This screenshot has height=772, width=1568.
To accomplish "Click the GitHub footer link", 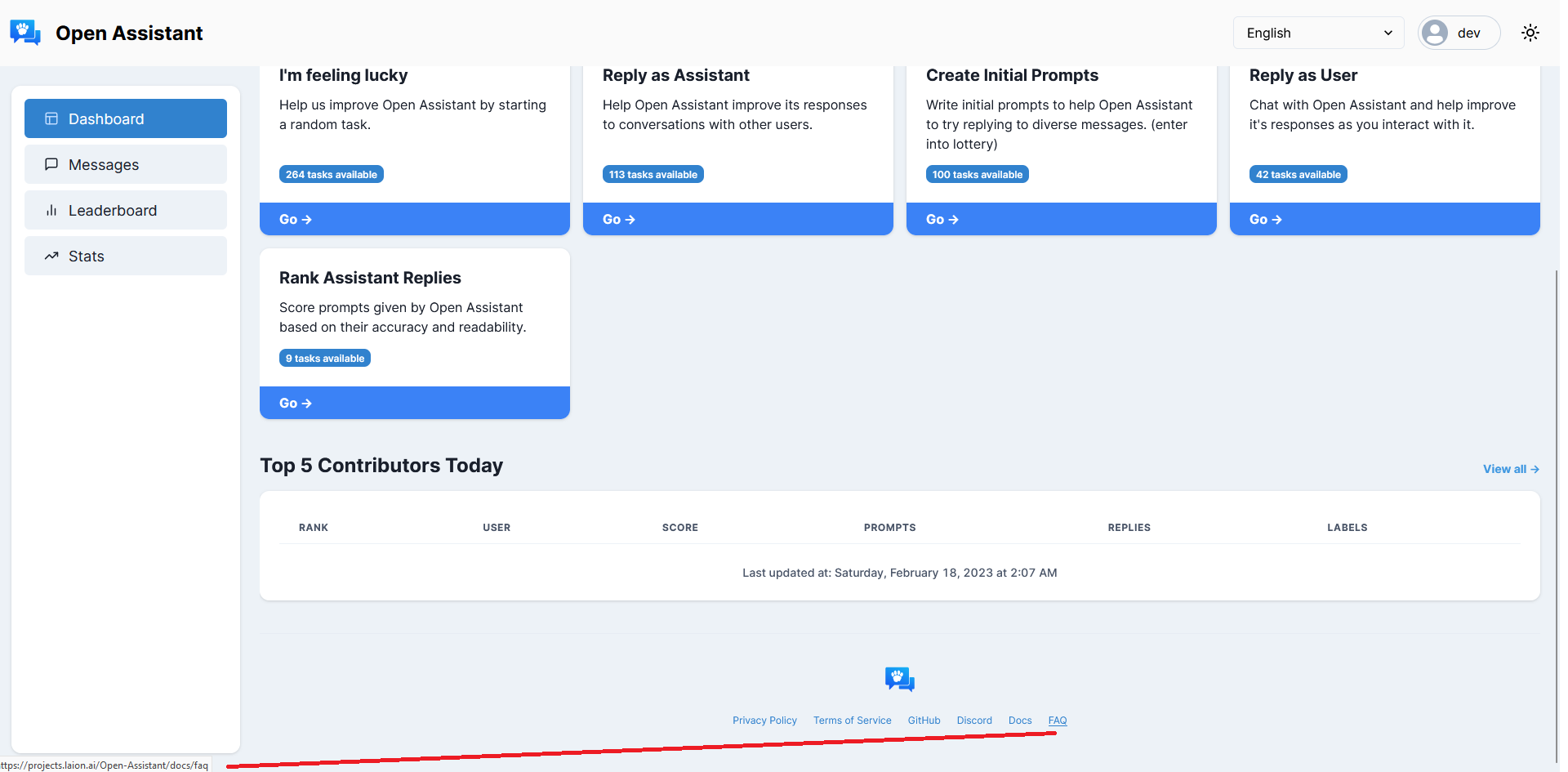I will [923, 720].
